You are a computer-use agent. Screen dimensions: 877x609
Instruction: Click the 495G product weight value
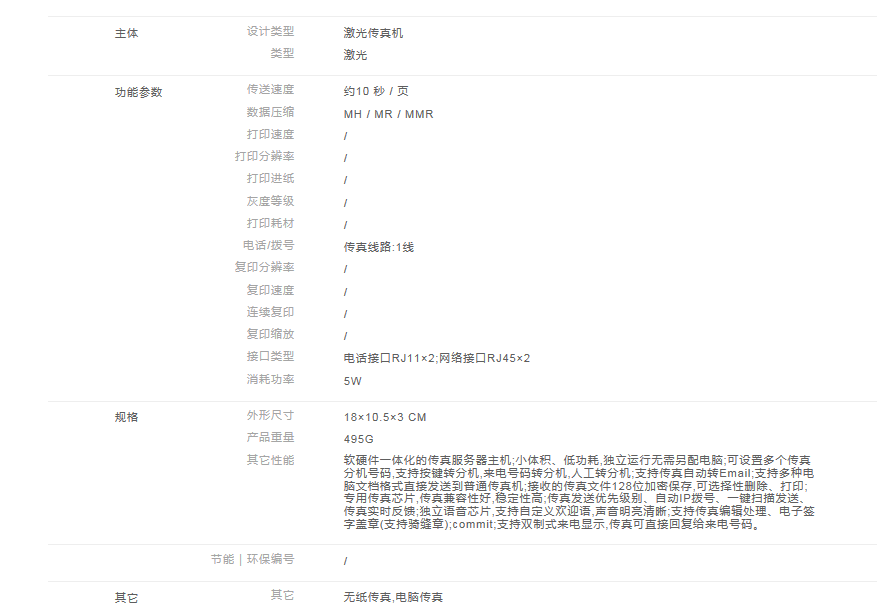(x=358, y=439)
